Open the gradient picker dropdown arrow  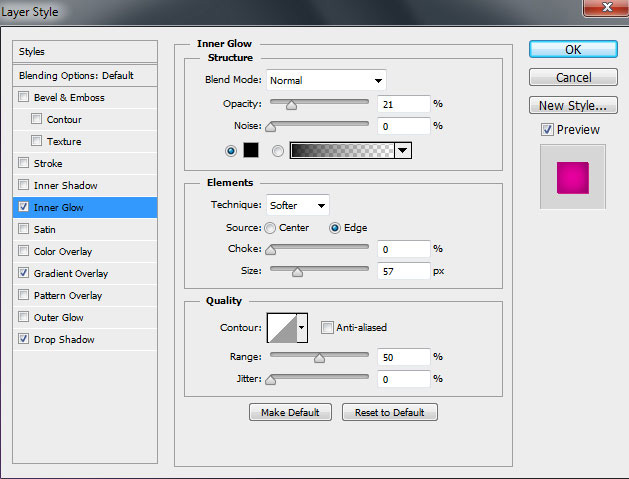click(403, 151)
